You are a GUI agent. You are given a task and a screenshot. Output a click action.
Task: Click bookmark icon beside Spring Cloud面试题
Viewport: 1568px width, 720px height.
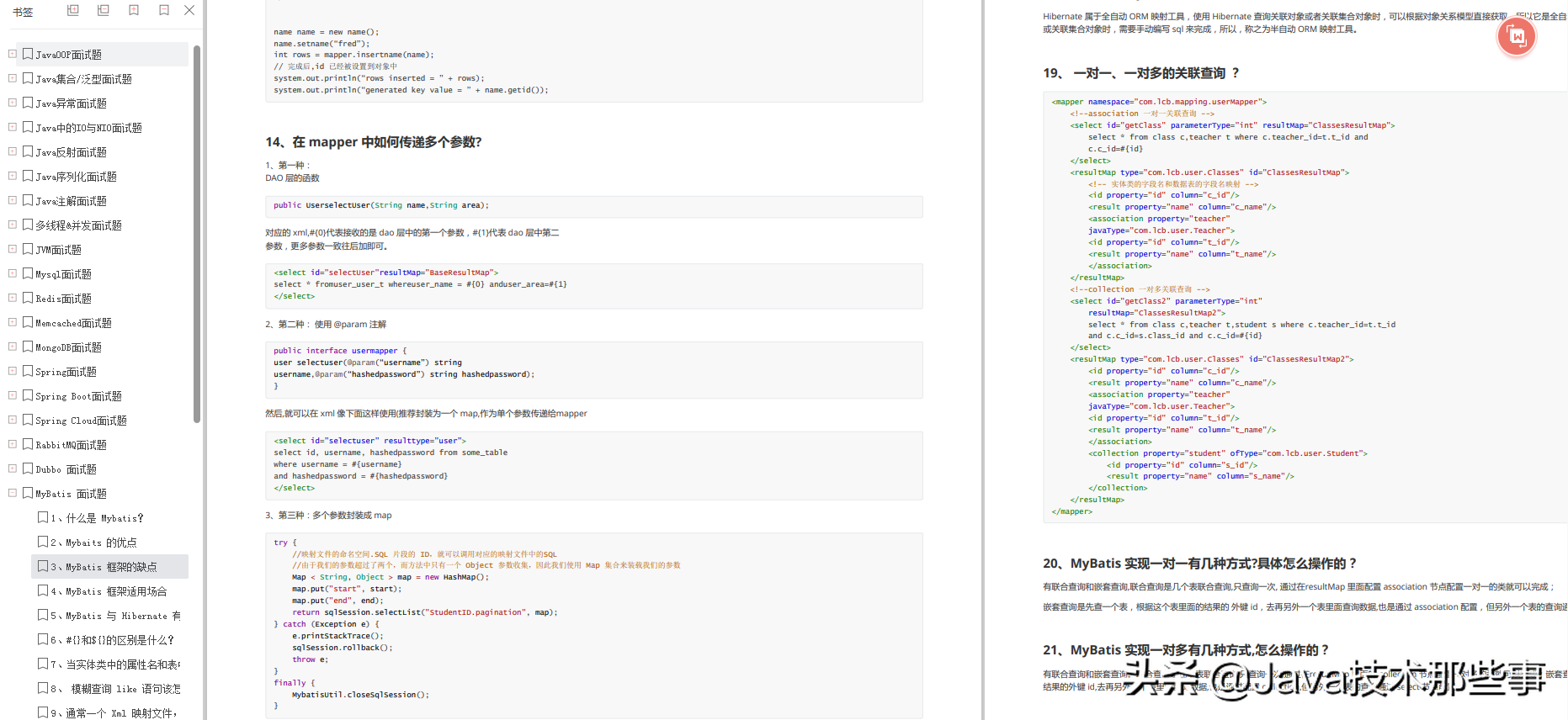click(x=28, y=420)
